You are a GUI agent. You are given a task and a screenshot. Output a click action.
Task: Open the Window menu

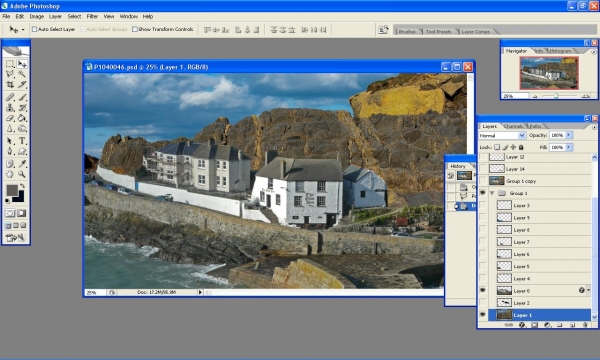coord(129,16)
